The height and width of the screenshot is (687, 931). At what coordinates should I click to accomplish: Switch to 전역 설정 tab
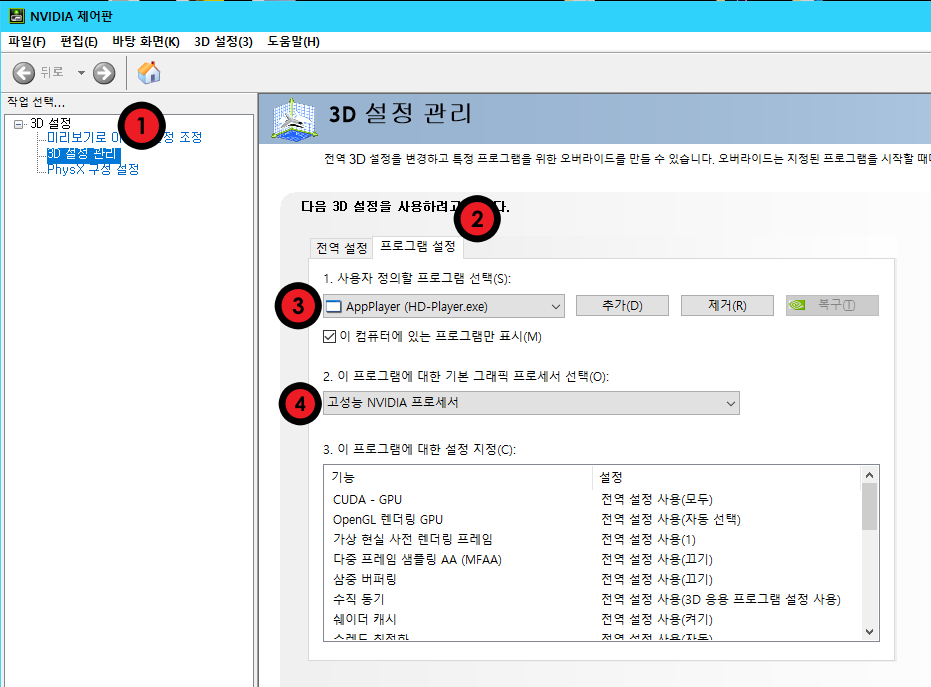click(x=341, y=248)
